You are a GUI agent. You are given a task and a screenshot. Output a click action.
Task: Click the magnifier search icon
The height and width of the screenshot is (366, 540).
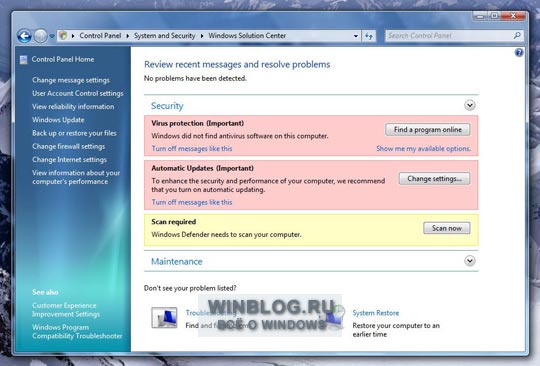[517, 35]
